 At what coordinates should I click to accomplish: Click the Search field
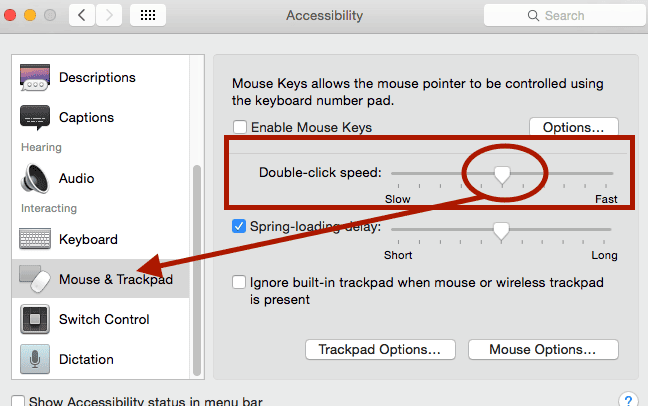tap(565, 15)
